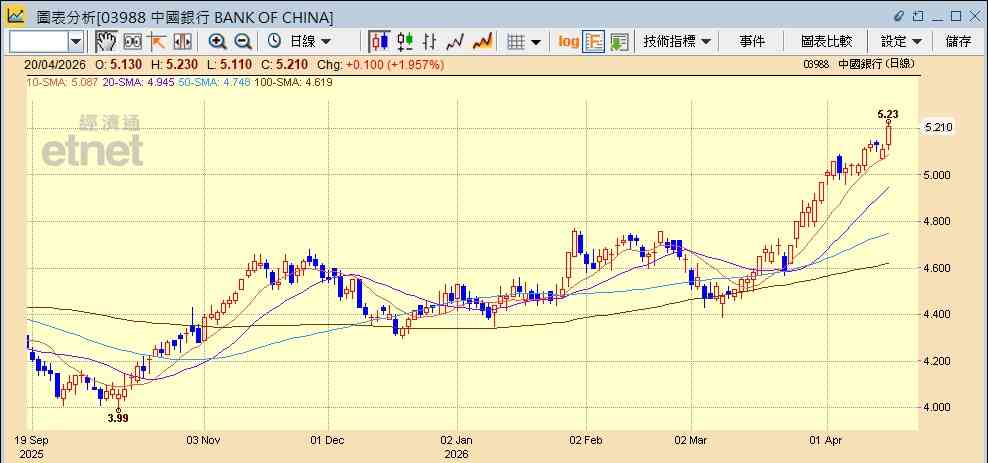The height and width of the screenshot is (463, 988).
Task: Switch to orange area chart type
Action: pos(482,42)
